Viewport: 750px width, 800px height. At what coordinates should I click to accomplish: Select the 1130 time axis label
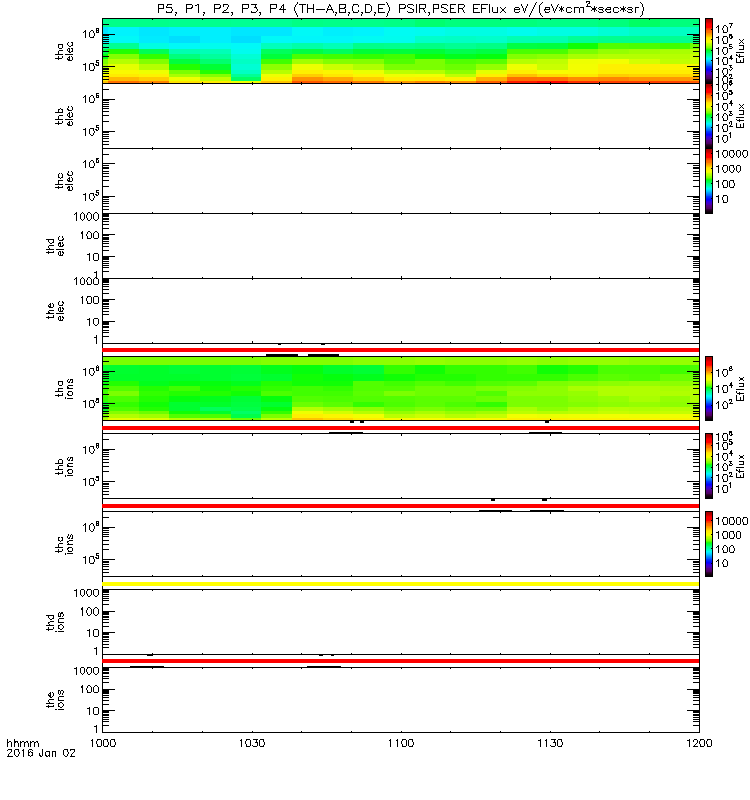(550, 743)
